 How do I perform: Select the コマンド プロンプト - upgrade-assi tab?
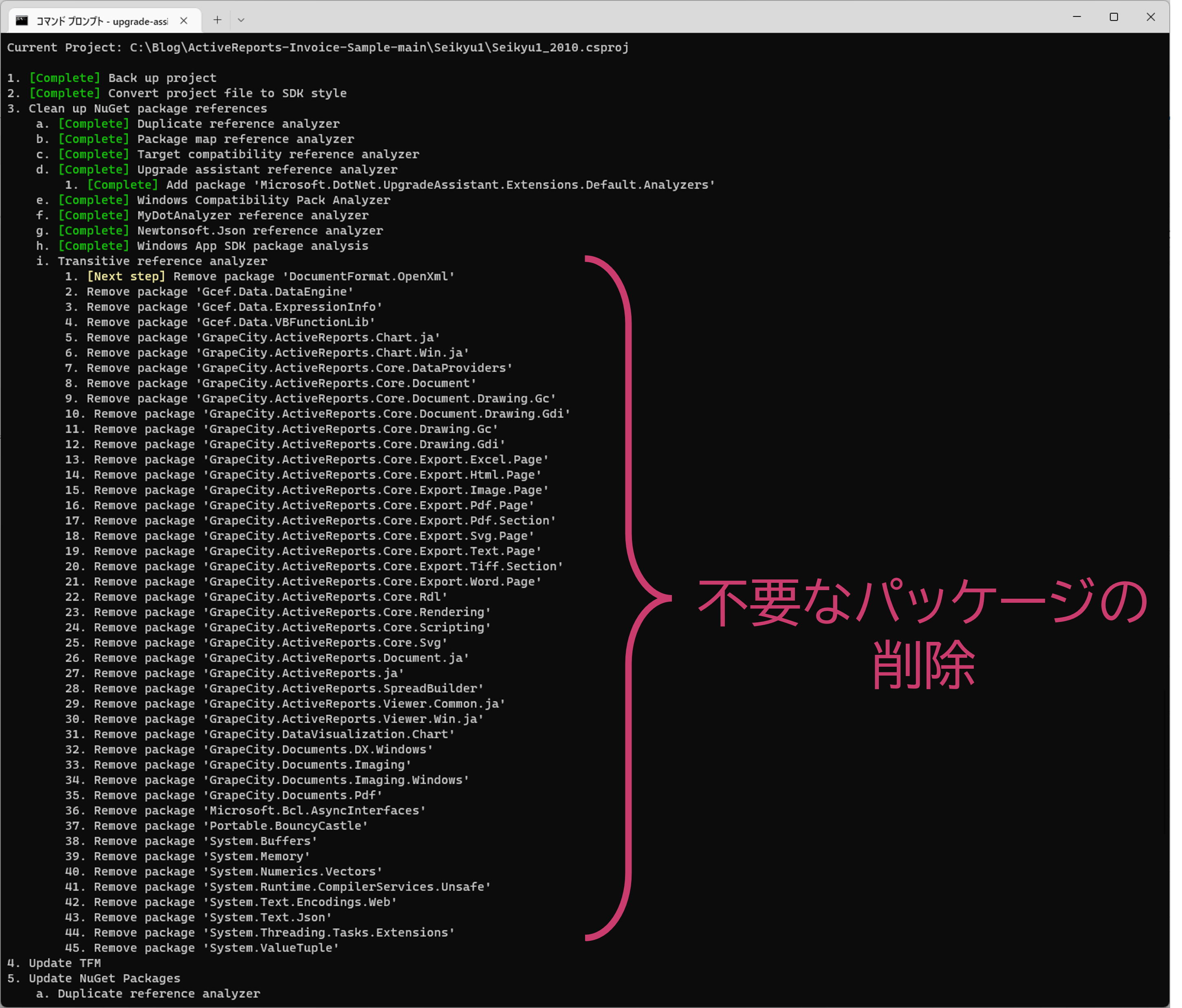tap(105, 20)
